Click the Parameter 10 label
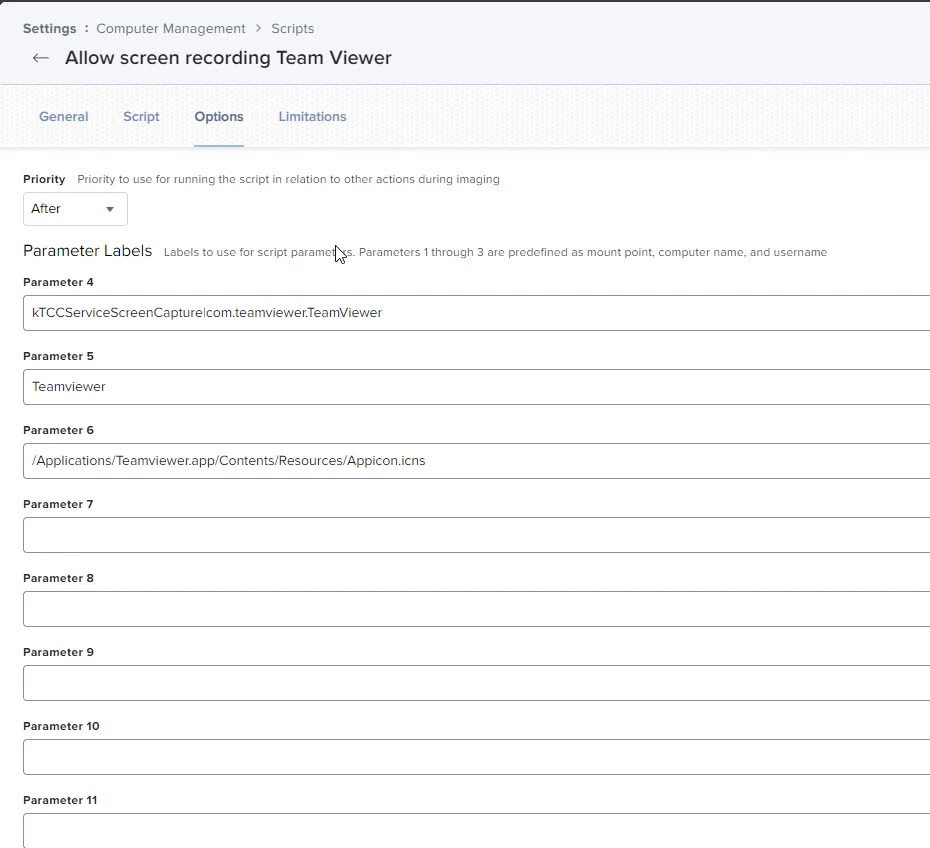This screenshot has height=848, width=930. point(61,726)
